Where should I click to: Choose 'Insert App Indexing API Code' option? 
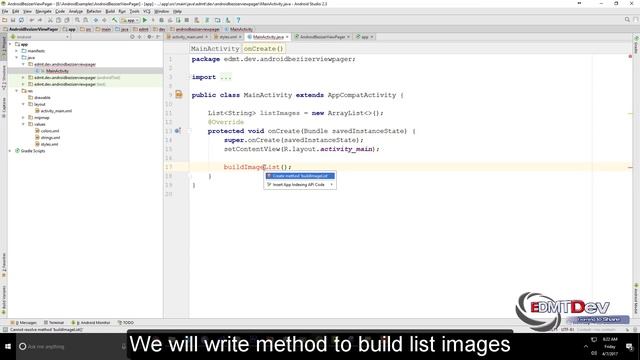pyautogui.click(x=300, y=184)
